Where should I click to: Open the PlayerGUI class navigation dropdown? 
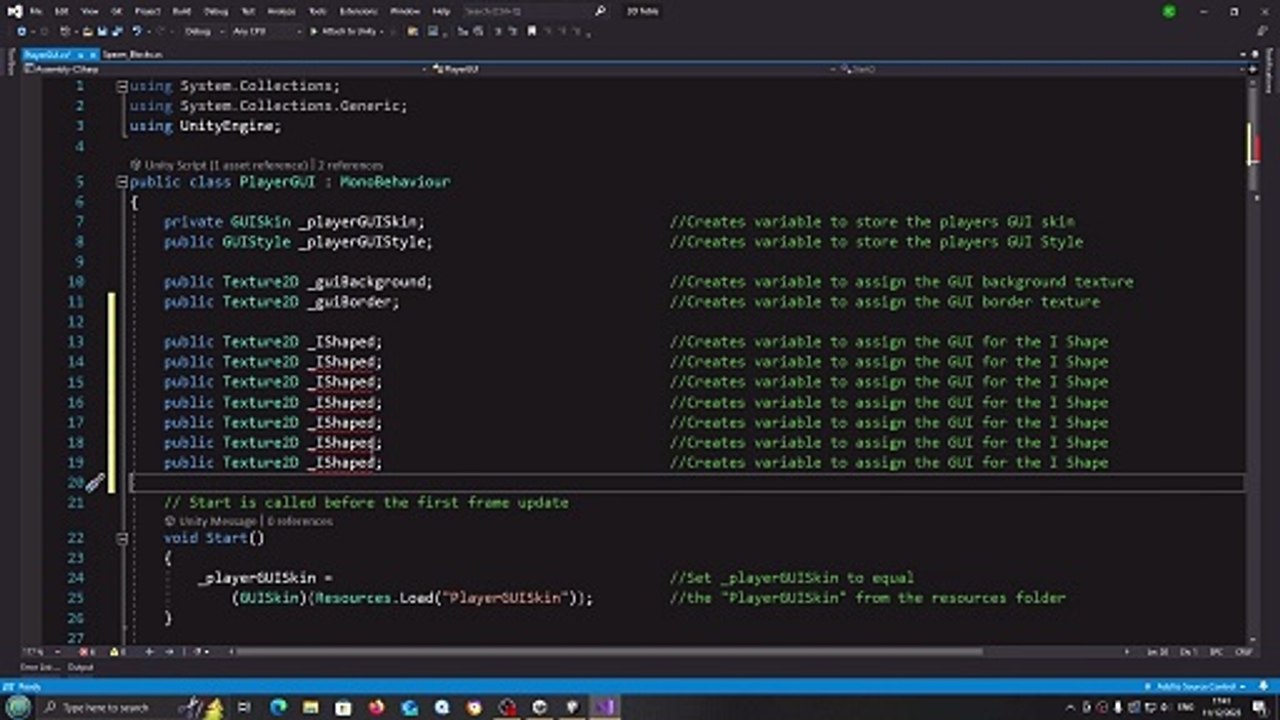click(x=633, y=69)
